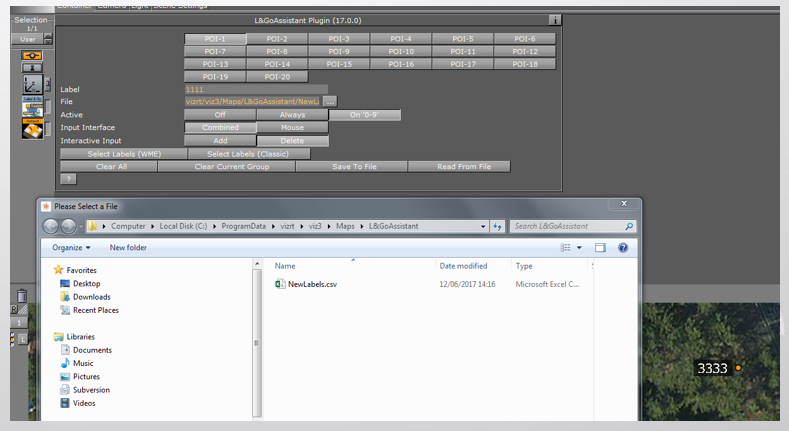
Task: Click the Save To File button
Action: coord(355,167)
